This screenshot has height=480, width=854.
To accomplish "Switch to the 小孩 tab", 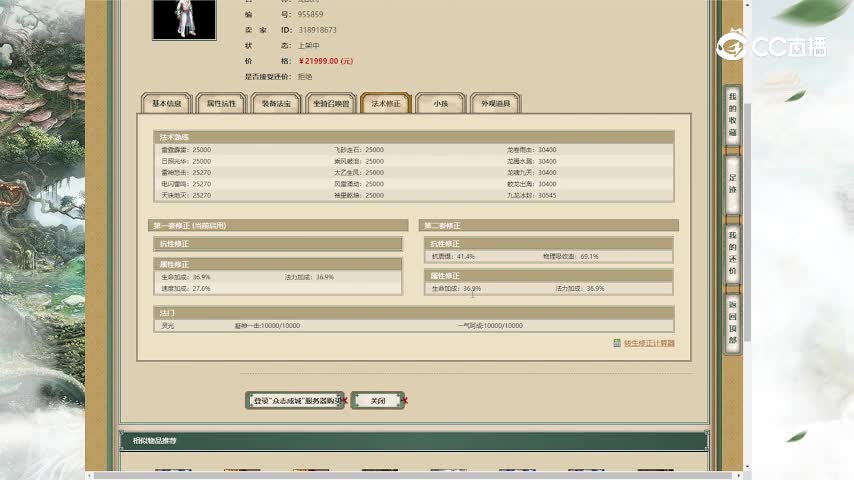I will [x=440, y=103].
